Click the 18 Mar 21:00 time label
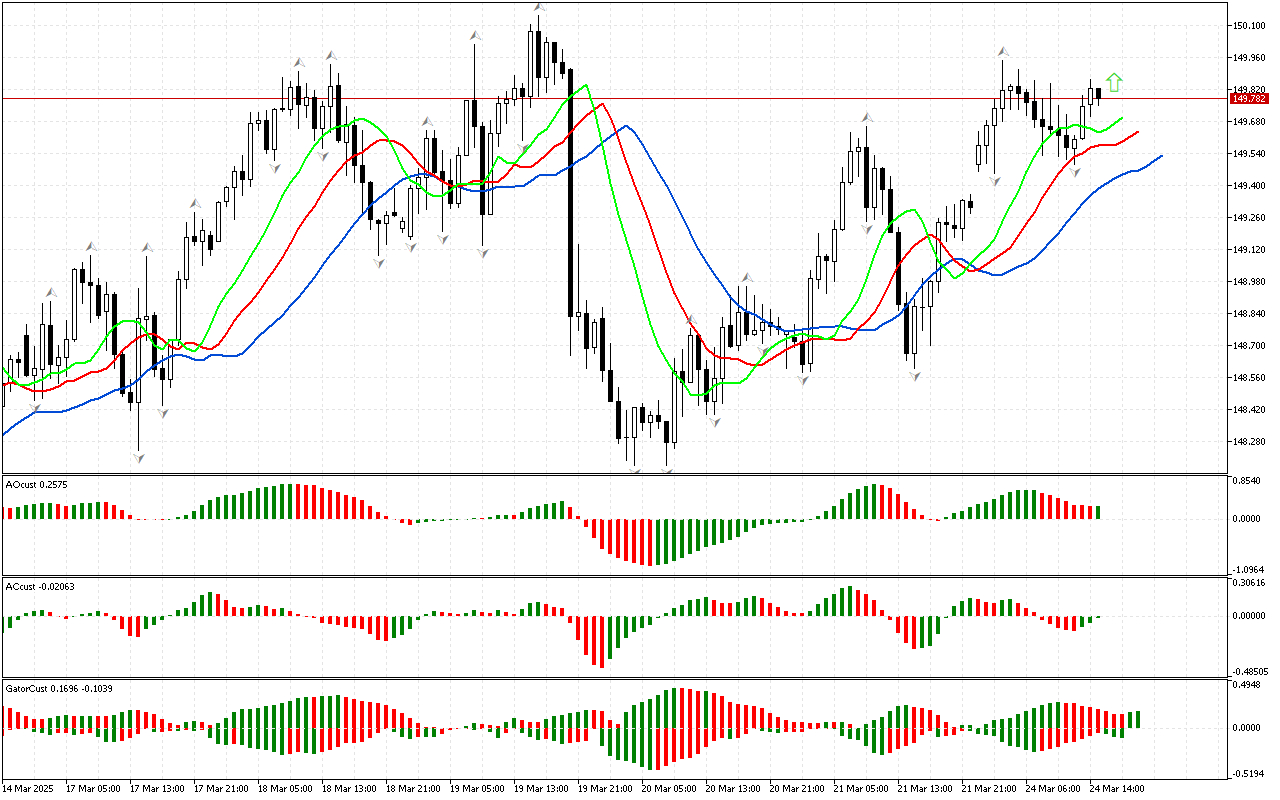Image resolution: width=1280 pixels, height=800 pixels. pyautogui.click(x=413, y=788)
